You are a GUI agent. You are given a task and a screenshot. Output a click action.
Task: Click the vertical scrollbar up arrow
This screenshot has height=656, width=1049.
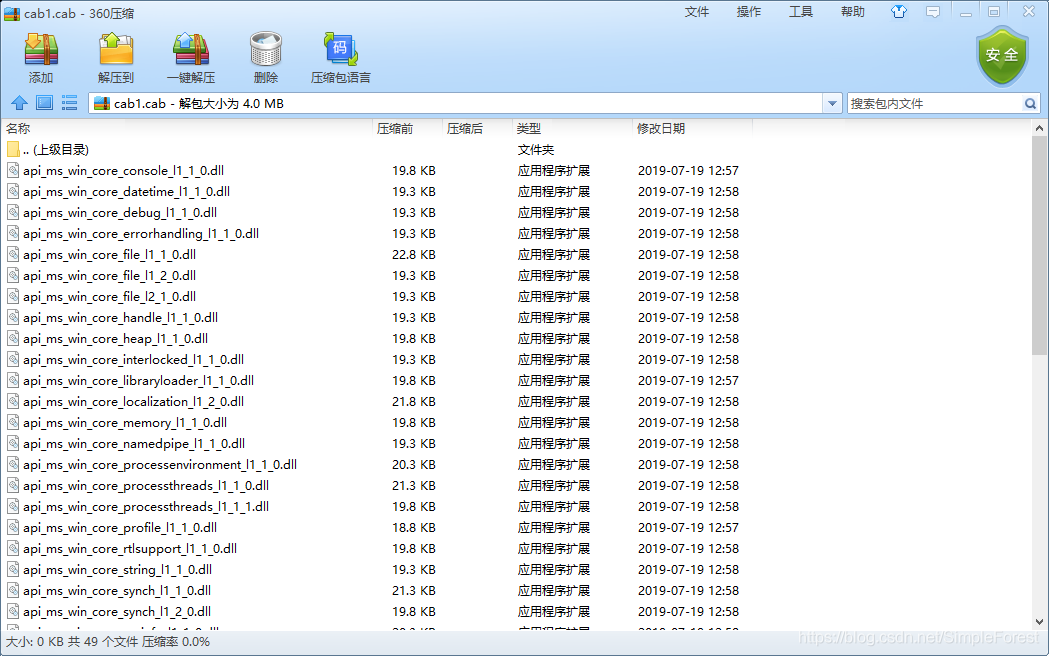click(1039, 128)
